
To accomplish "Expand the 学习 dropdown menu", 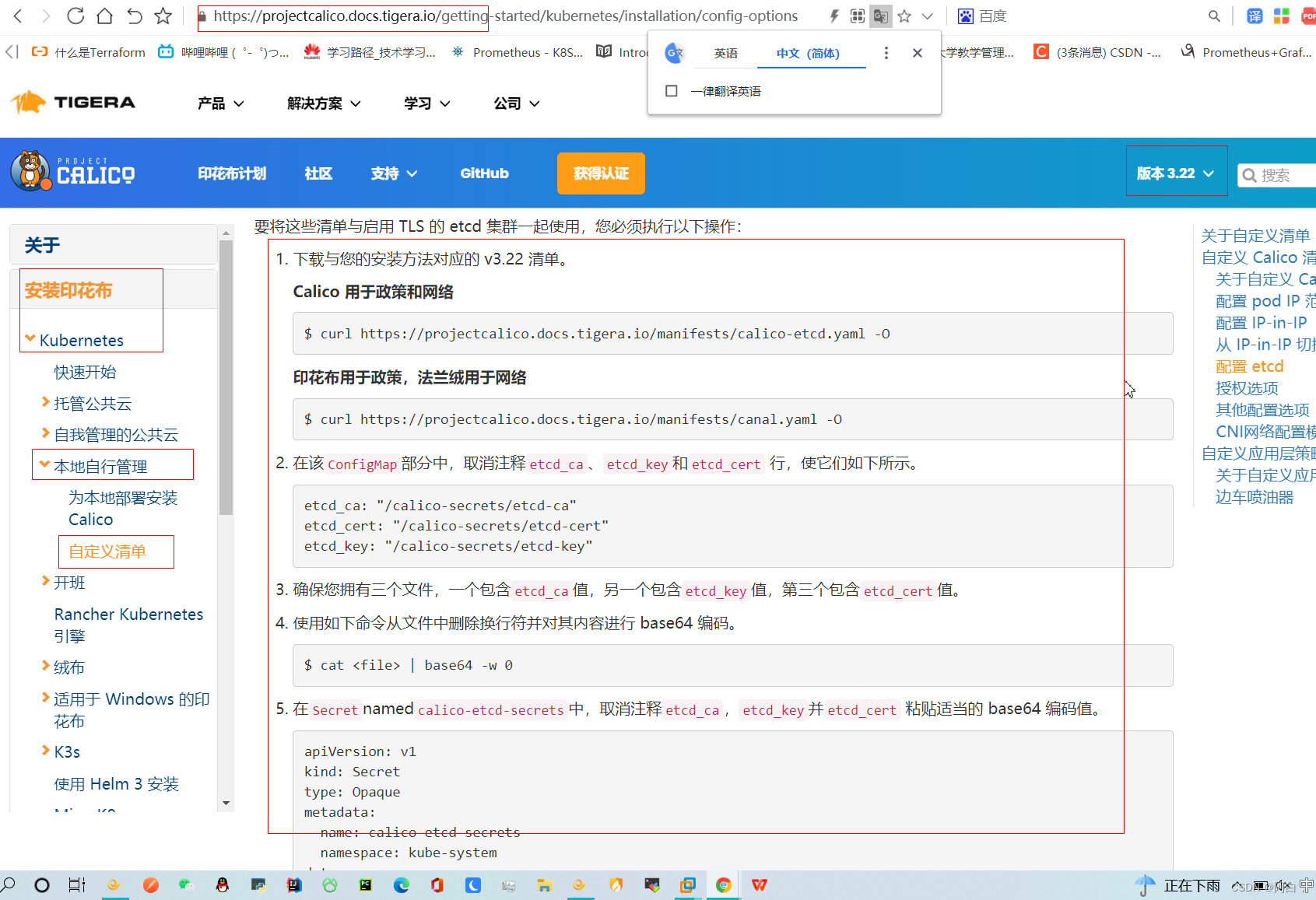I will tap(427, 103).
